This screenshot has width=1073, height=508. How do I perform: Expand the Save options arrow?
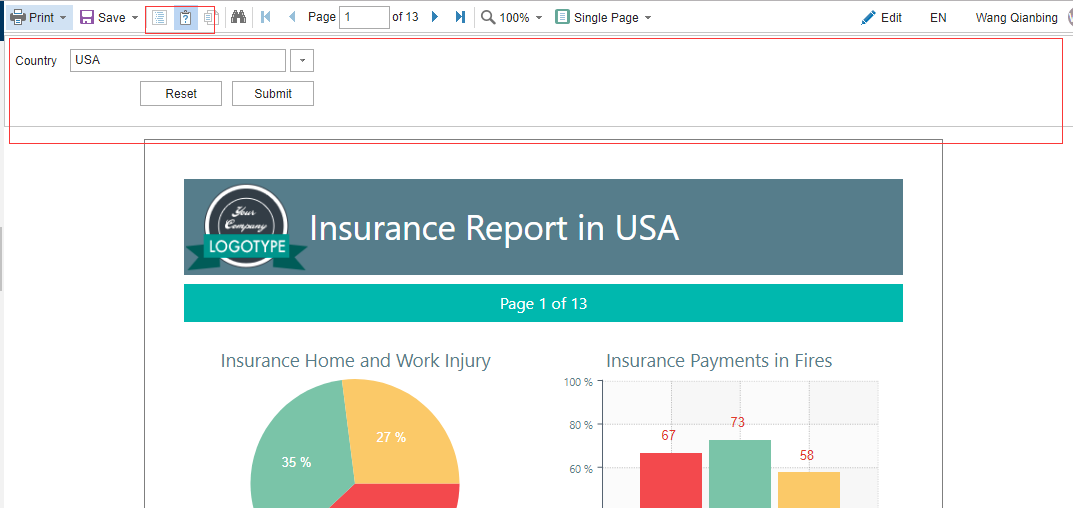coord(135,18)
